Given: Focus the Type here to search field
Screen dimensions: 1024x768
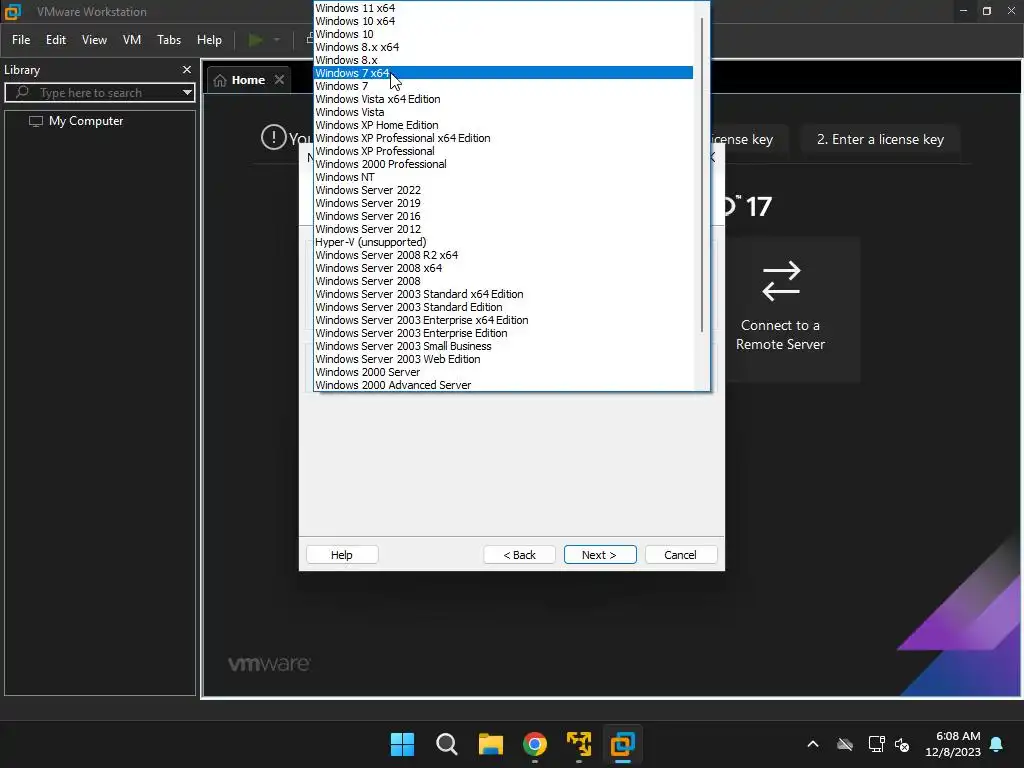Looking at the screenshot, I should click(x=99, y=93).
